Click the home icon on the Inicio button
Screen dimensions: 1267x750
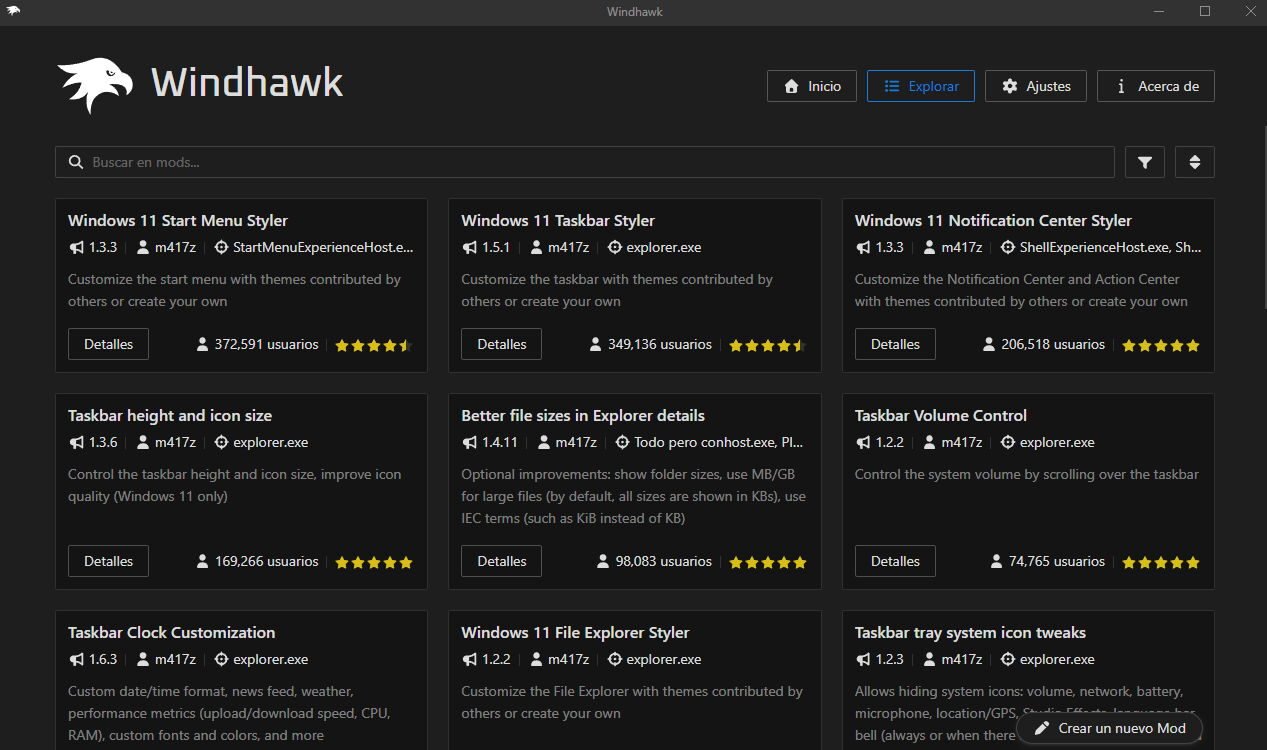click(x=790, y=86)
